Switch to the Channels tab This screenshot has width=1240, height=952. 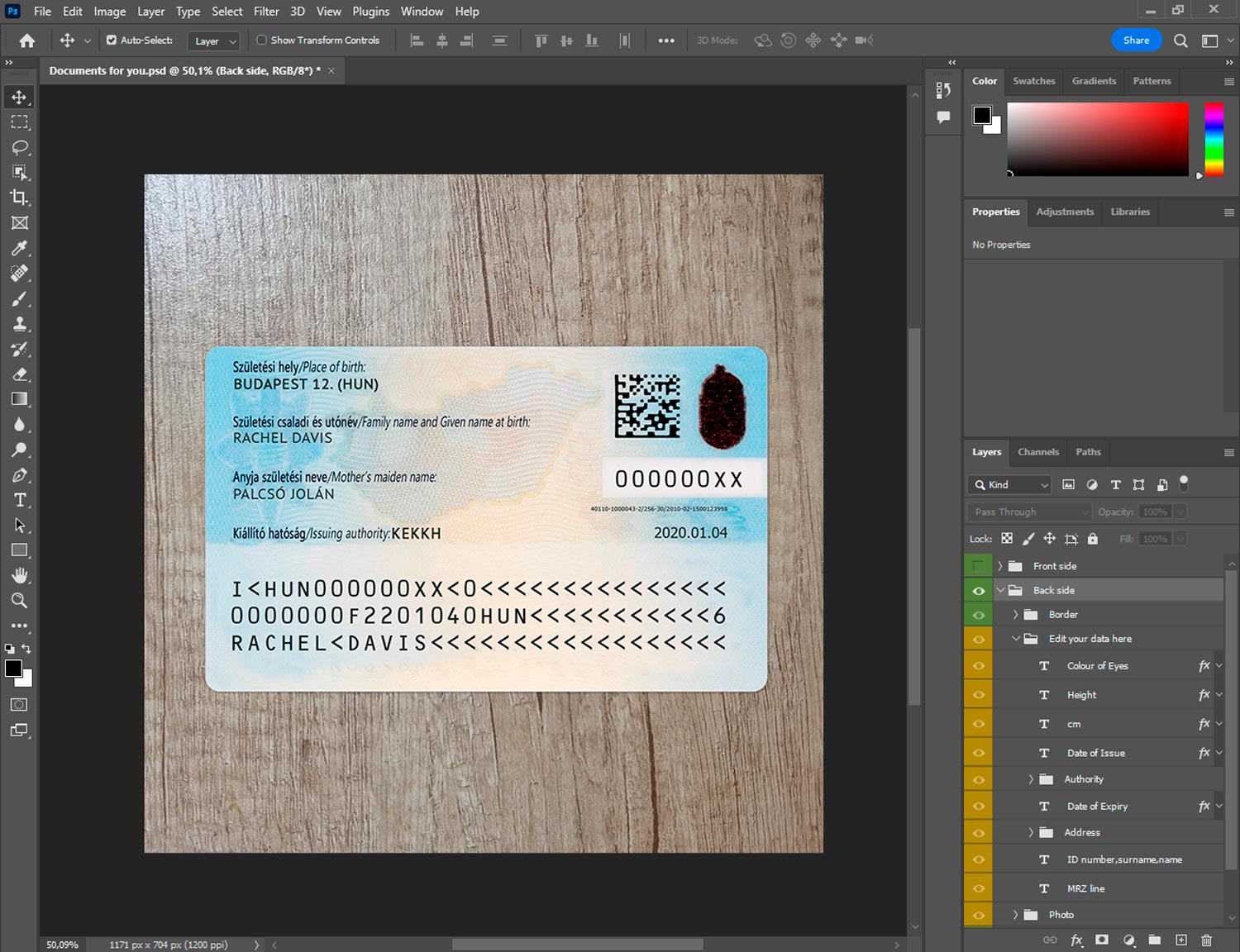(1037, 452)
